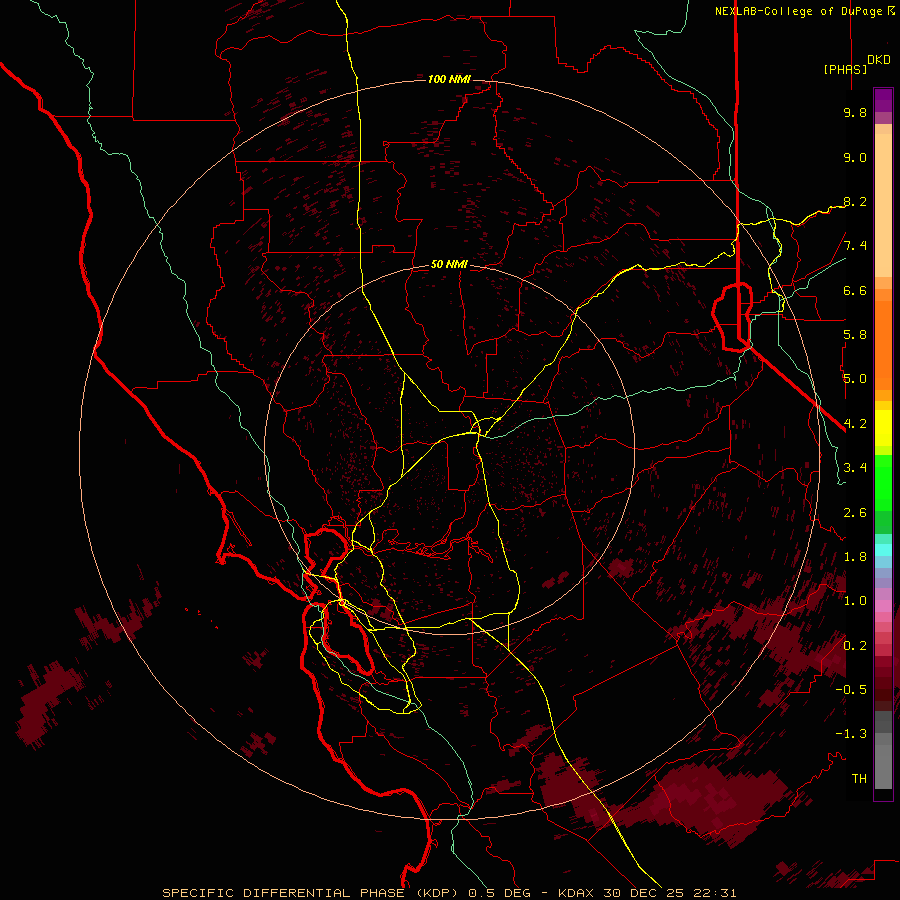The width and height of the screenshot is (900, 900).
Task: Click the DKD label above the scale
Action: 879,60
